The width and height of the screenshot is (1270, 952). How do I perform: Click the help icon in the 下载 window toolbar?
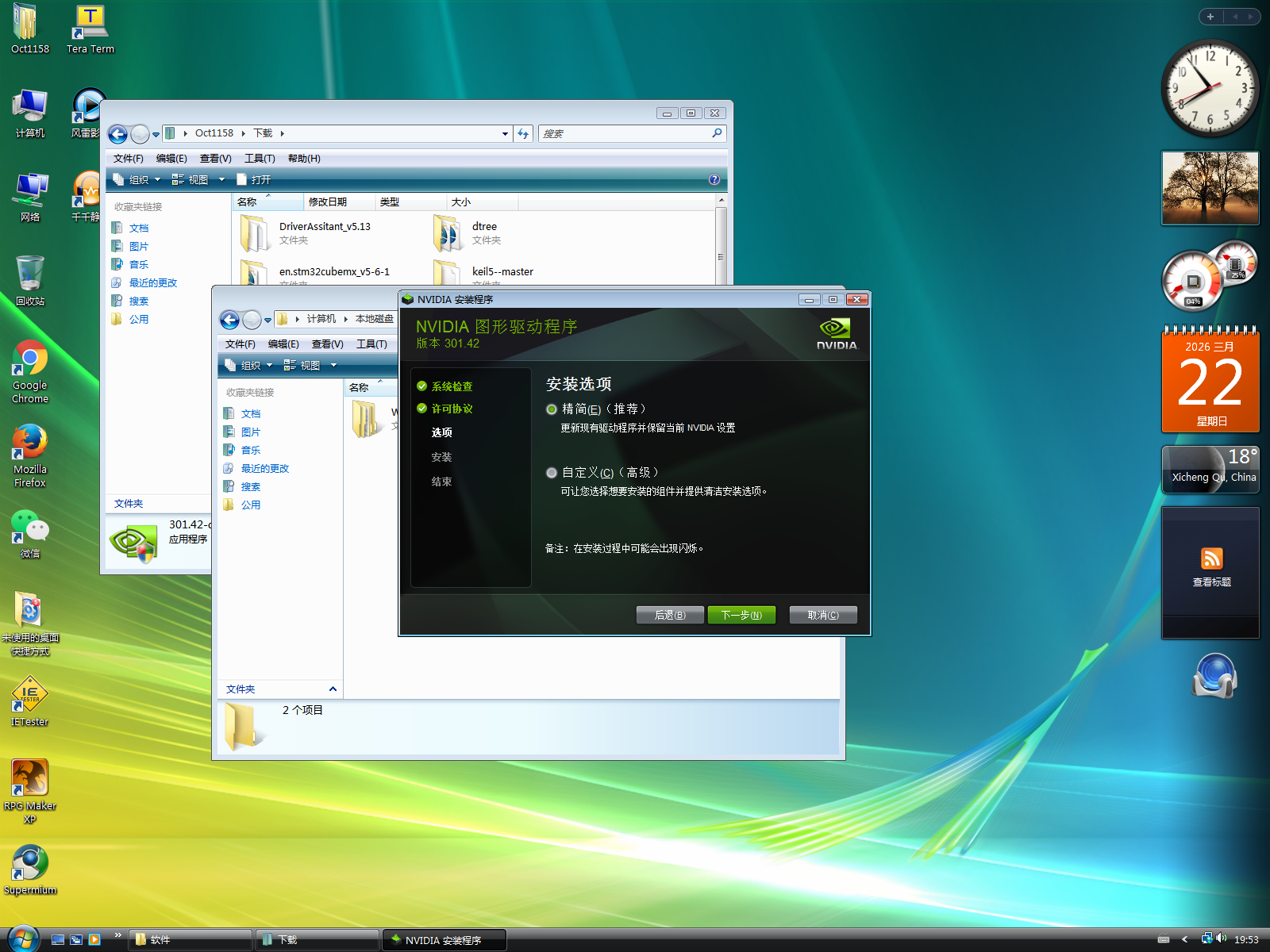714,179
